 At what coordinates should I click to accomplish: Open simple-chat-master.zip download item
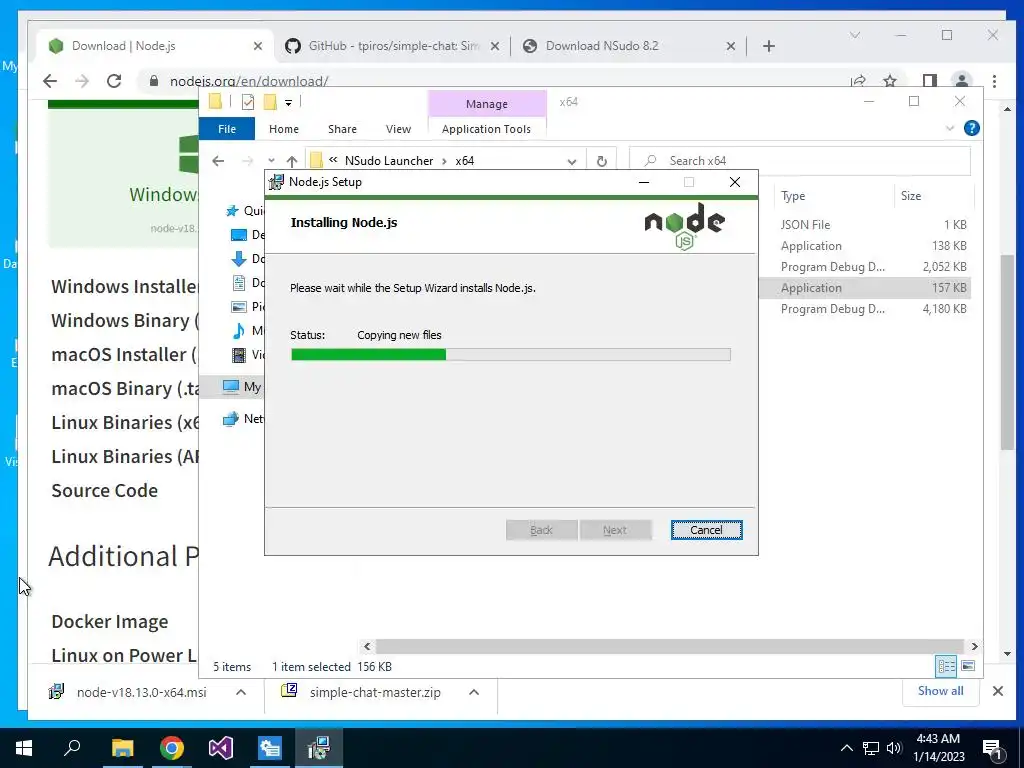point(362,692)
